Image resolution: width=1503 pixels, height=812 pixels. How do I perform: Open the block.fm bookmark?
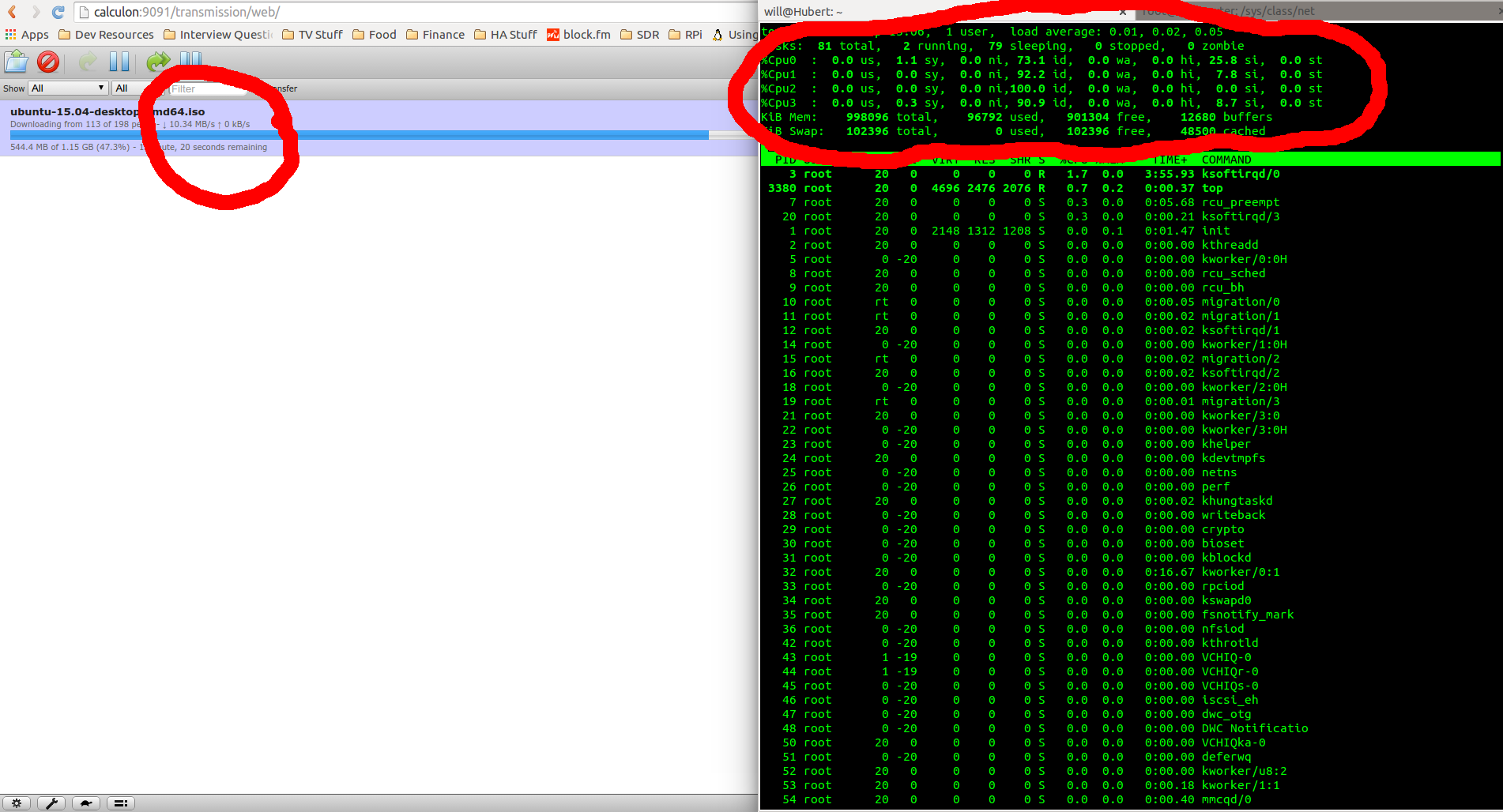578,35
